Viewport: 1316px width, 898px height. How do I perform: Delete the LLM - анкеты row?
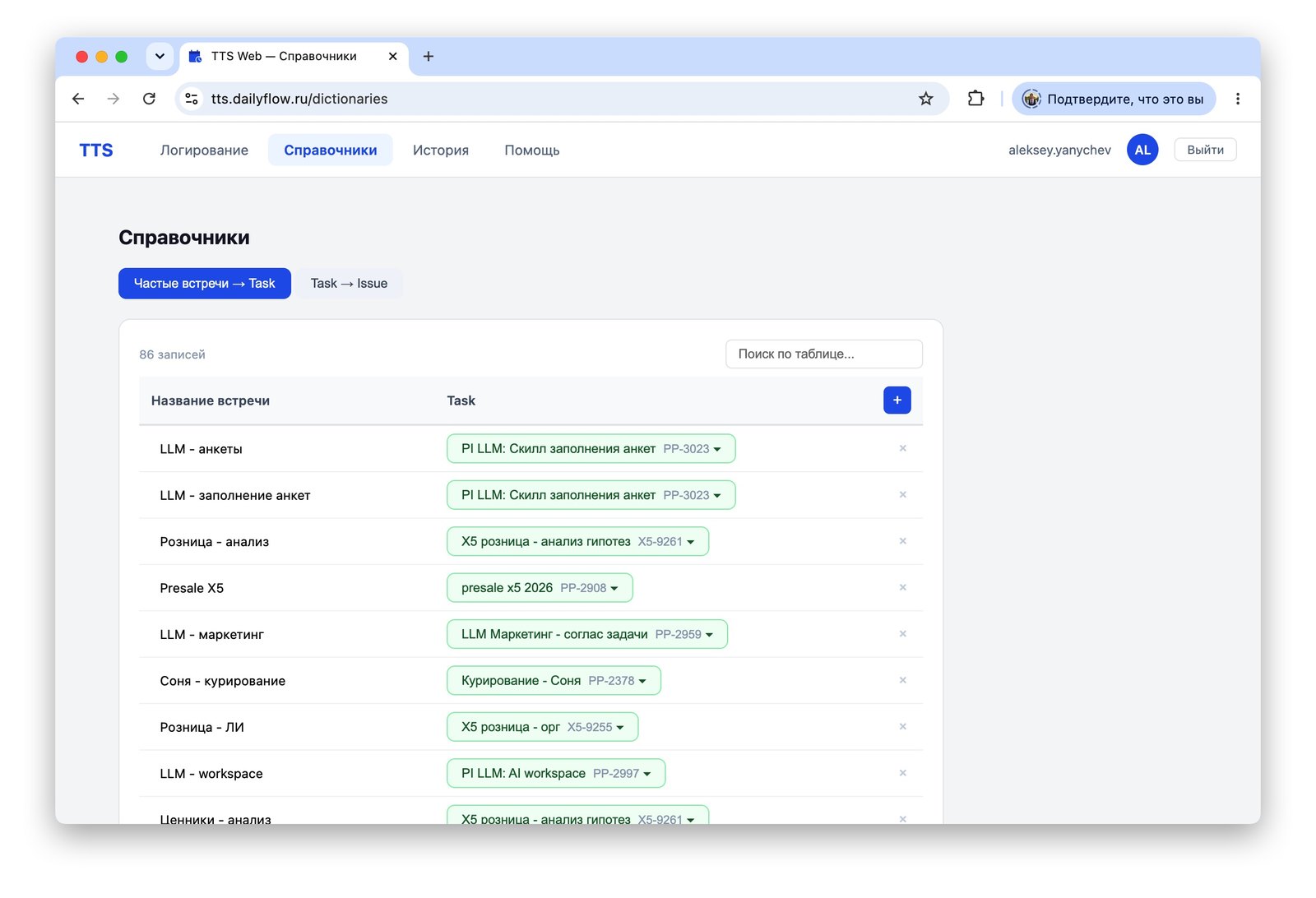(x=903, y=448)
